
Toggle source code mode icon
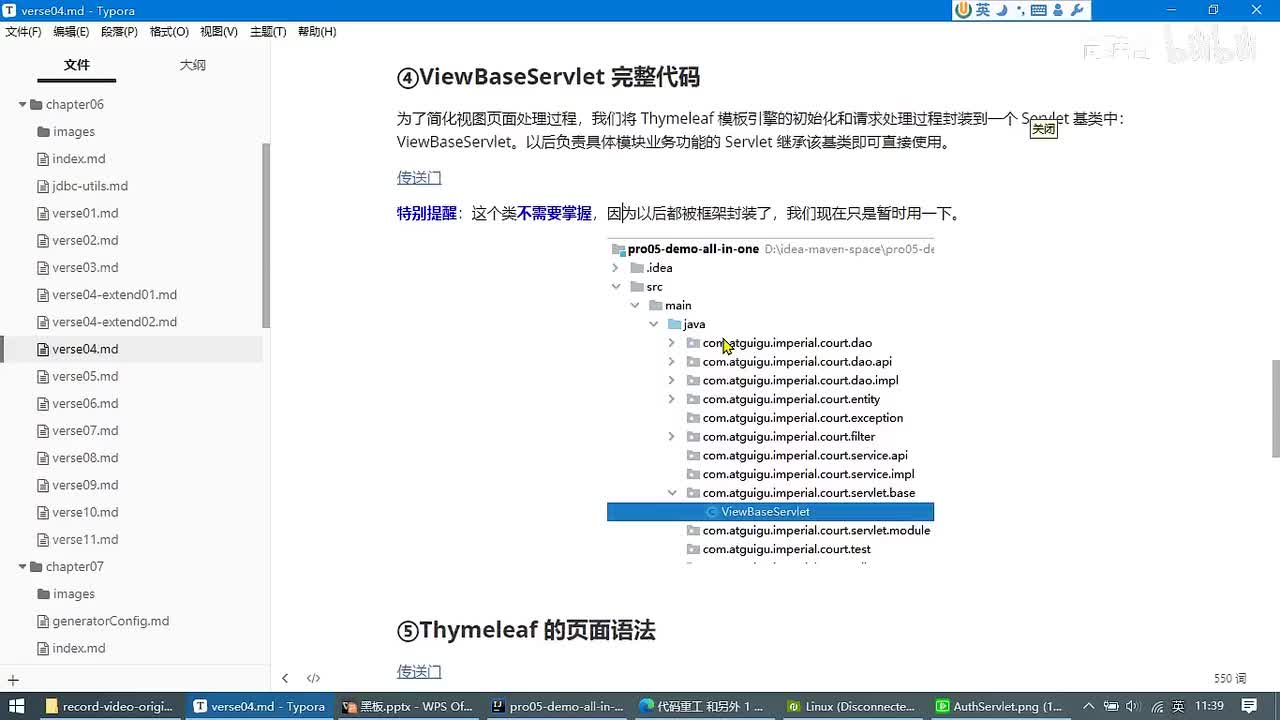313,678
